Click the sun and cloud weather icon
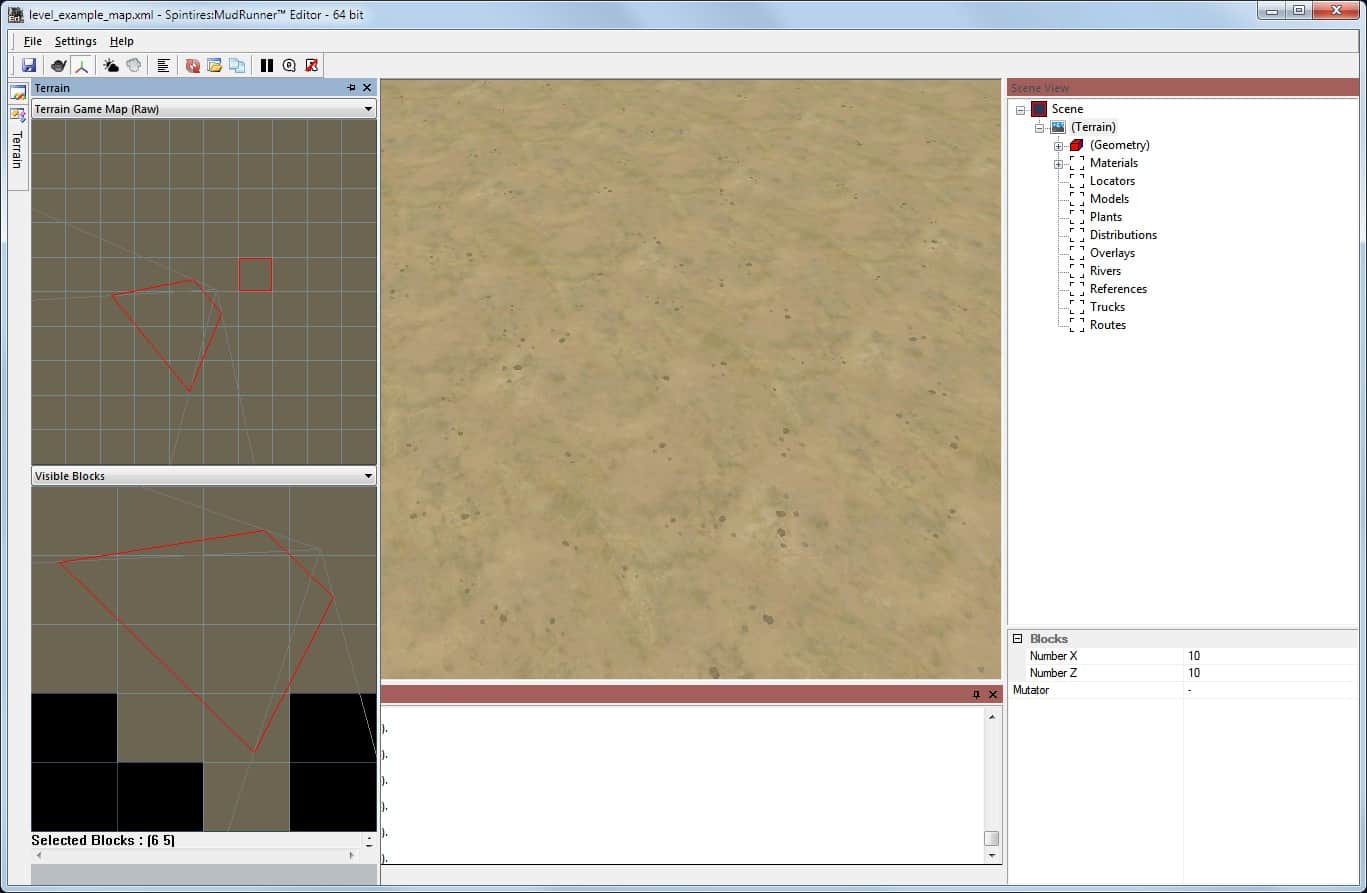Screen dimensions: 1367x893 [x=111, y=65]
